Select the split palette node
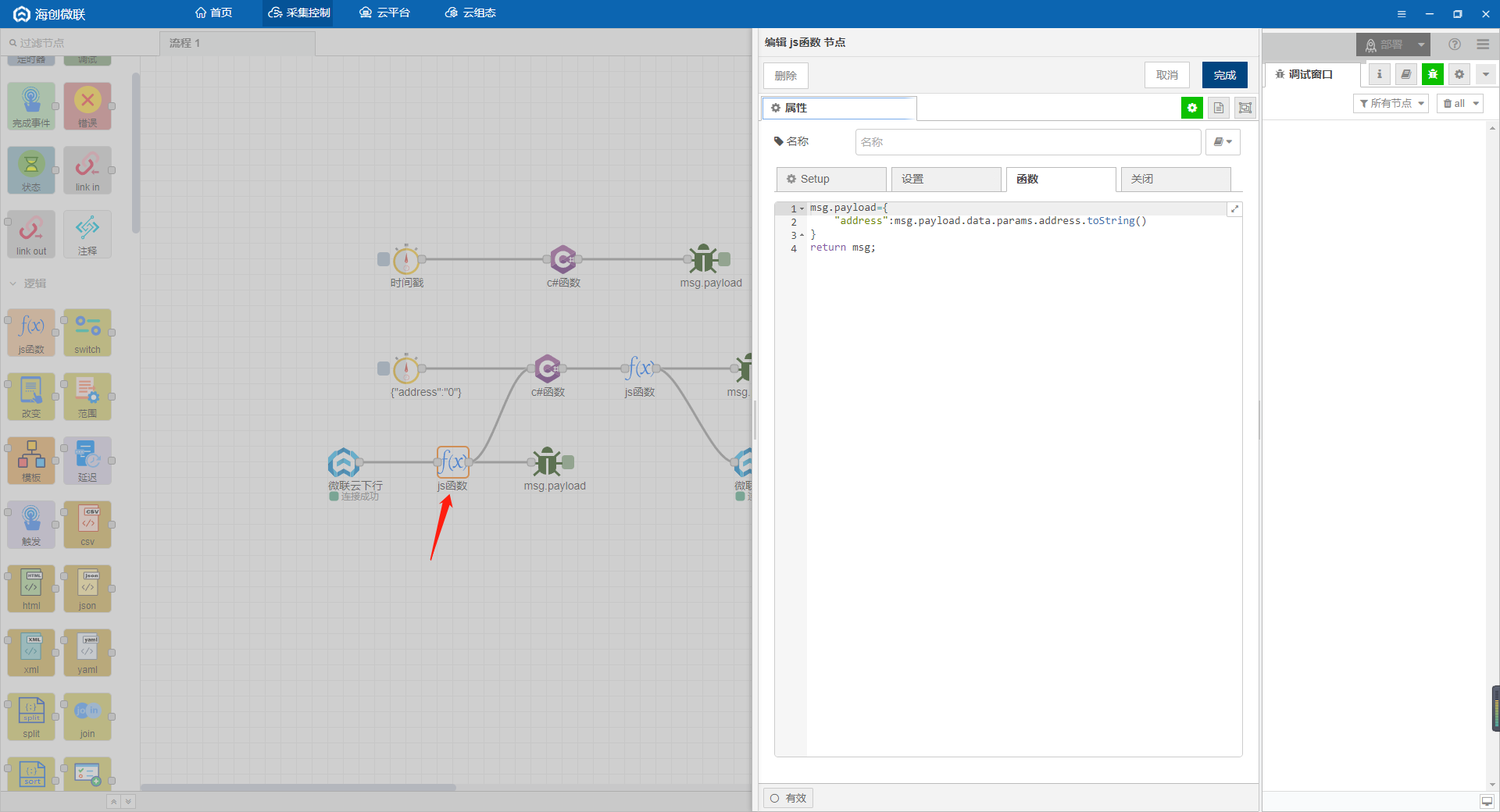 [31, 717]
